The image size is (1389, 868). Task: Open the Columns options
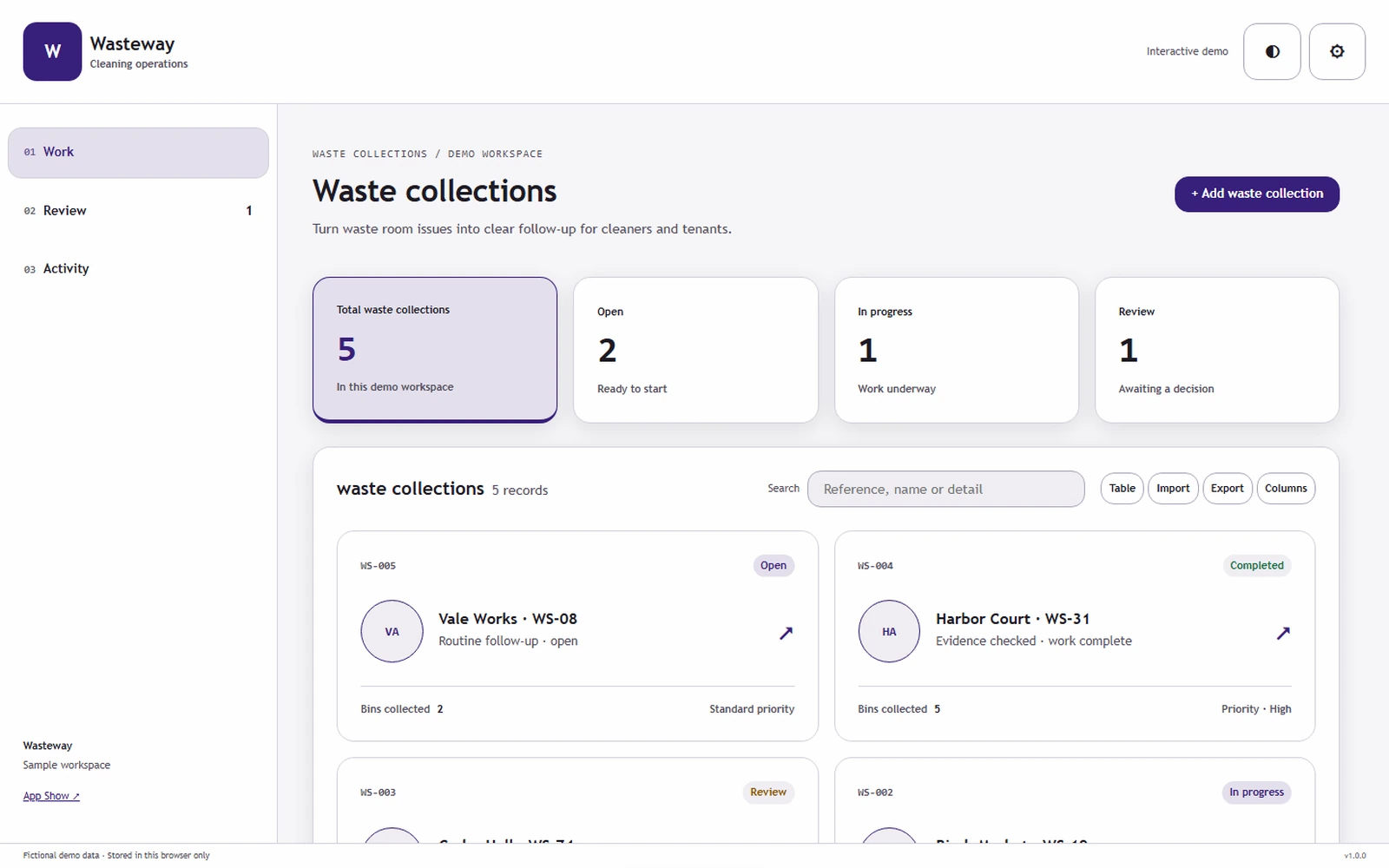[1286, 489]
